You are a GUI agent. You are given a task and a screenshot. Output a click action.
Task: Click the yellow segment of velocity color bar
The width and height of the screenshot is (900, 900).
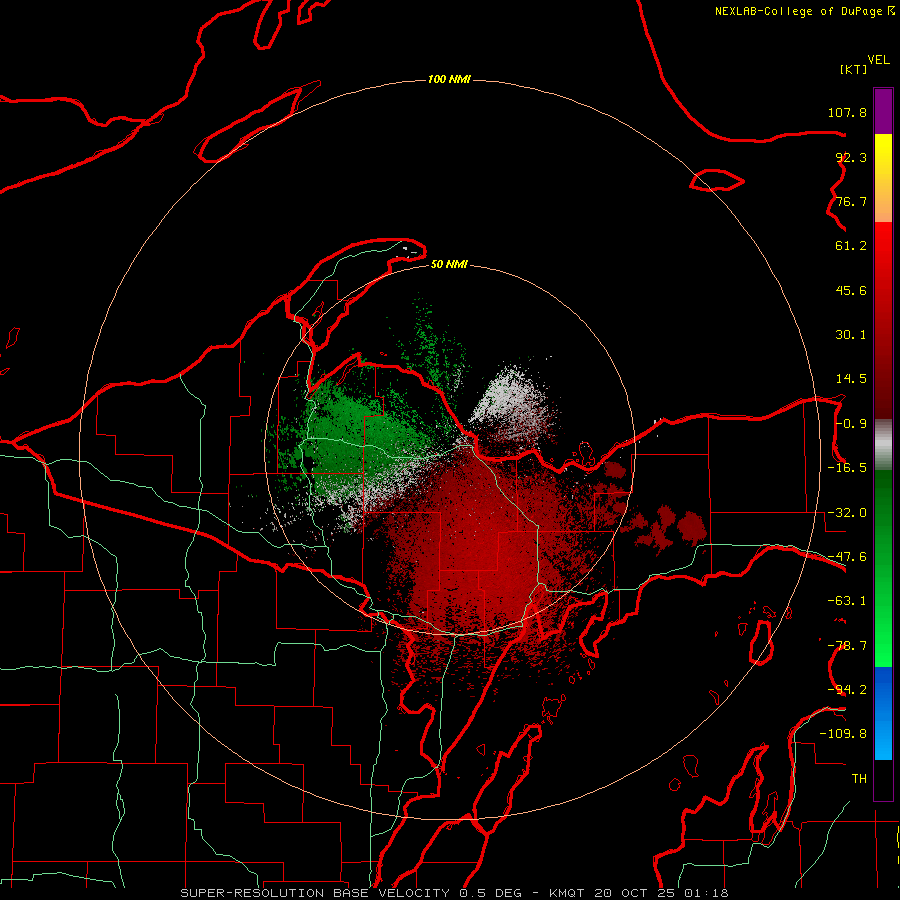pos(883,155)
